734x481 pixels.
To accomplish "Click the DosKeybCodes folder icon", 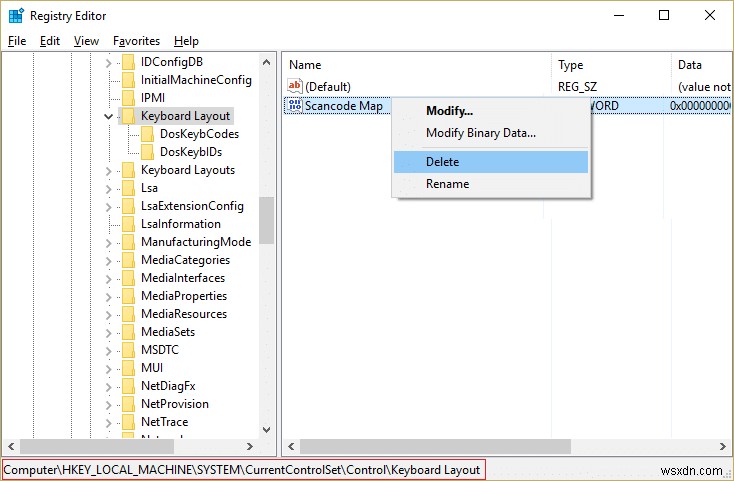I will (x=147, y=134).
